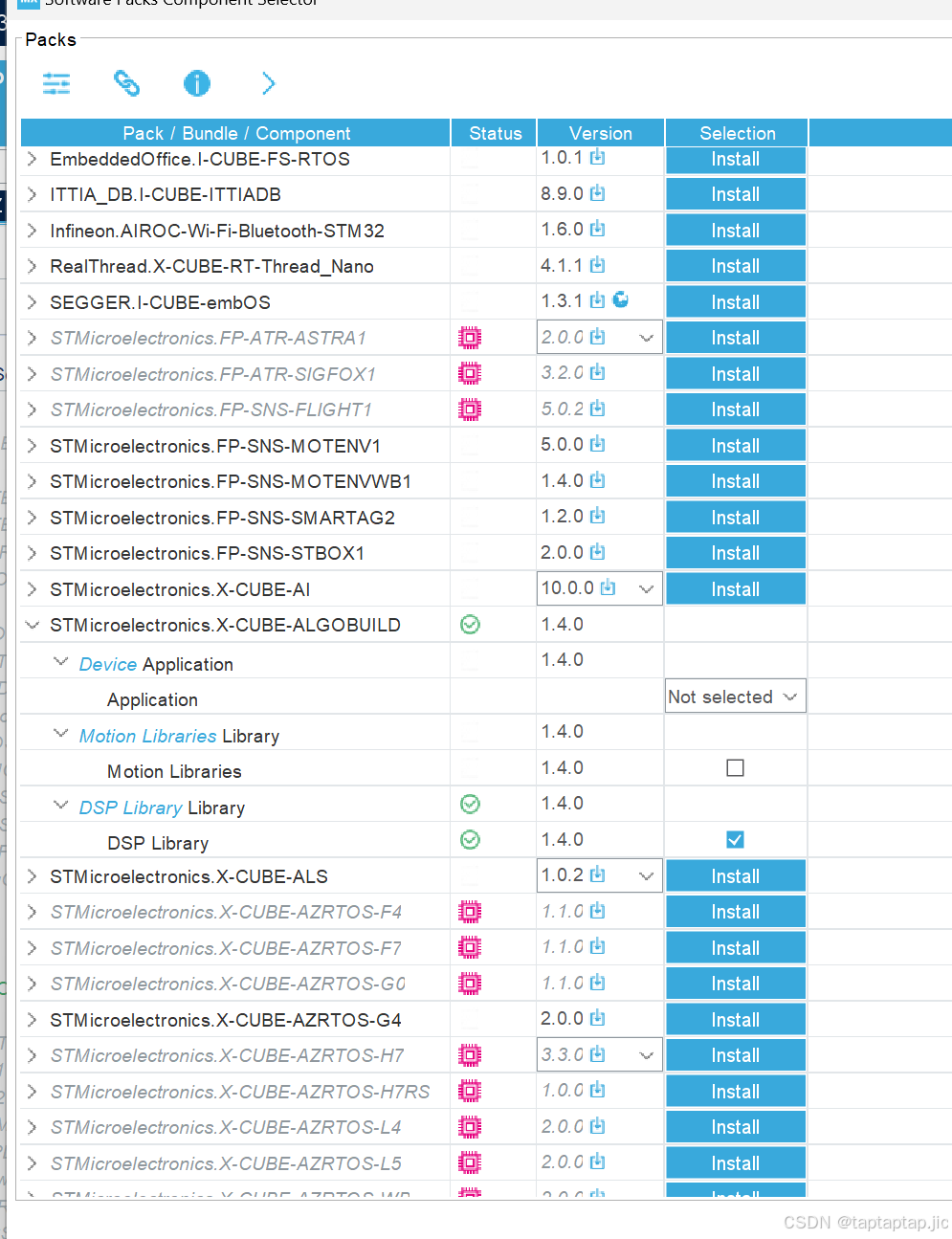The image size is (952, 1239).
Task: Click green check status of DSP Library component
Action: point(470,840)
